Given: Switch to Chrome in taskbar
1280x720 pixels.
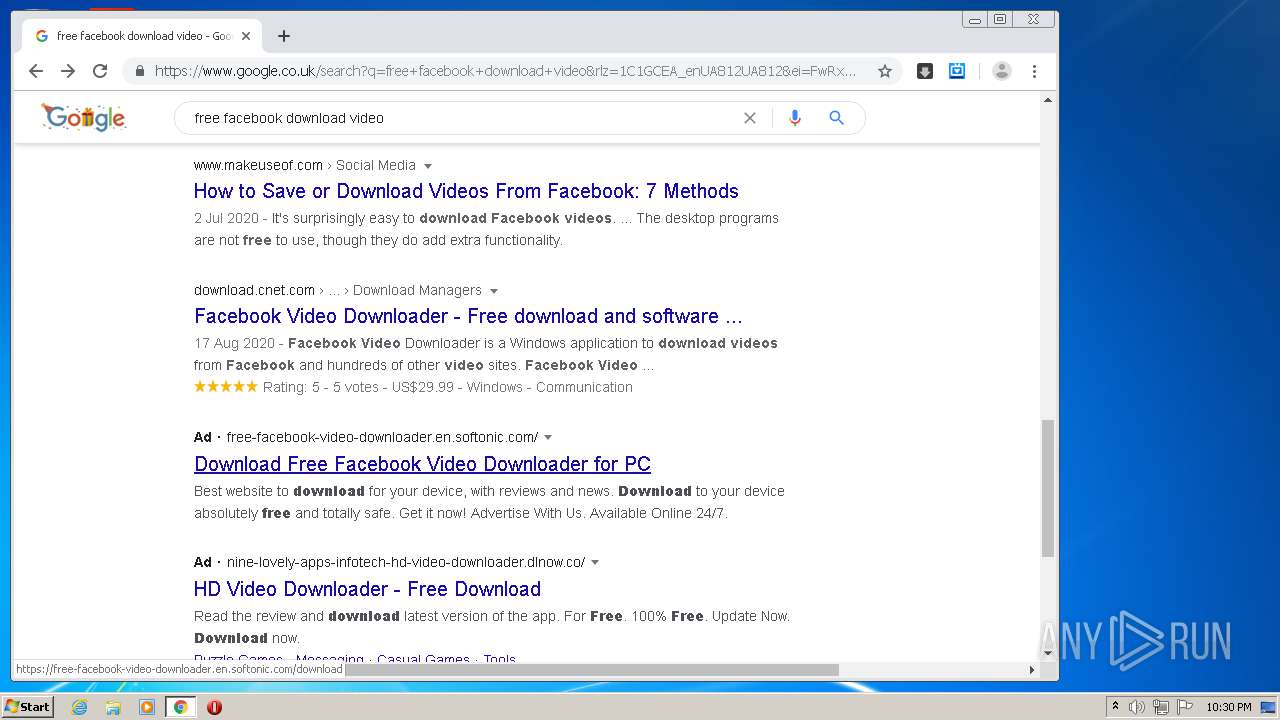Looking at the screenshot, I should (181, 707).
